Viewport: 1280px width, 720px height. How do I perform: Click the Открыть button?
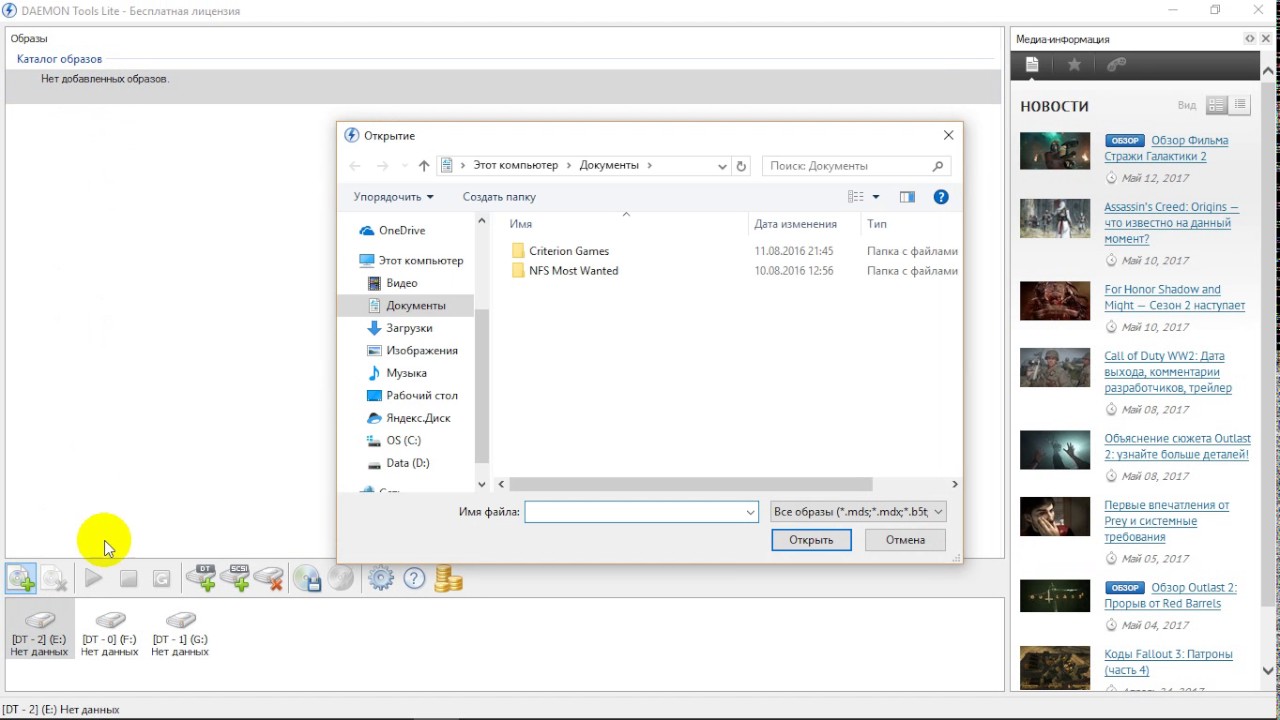[811, 540]
